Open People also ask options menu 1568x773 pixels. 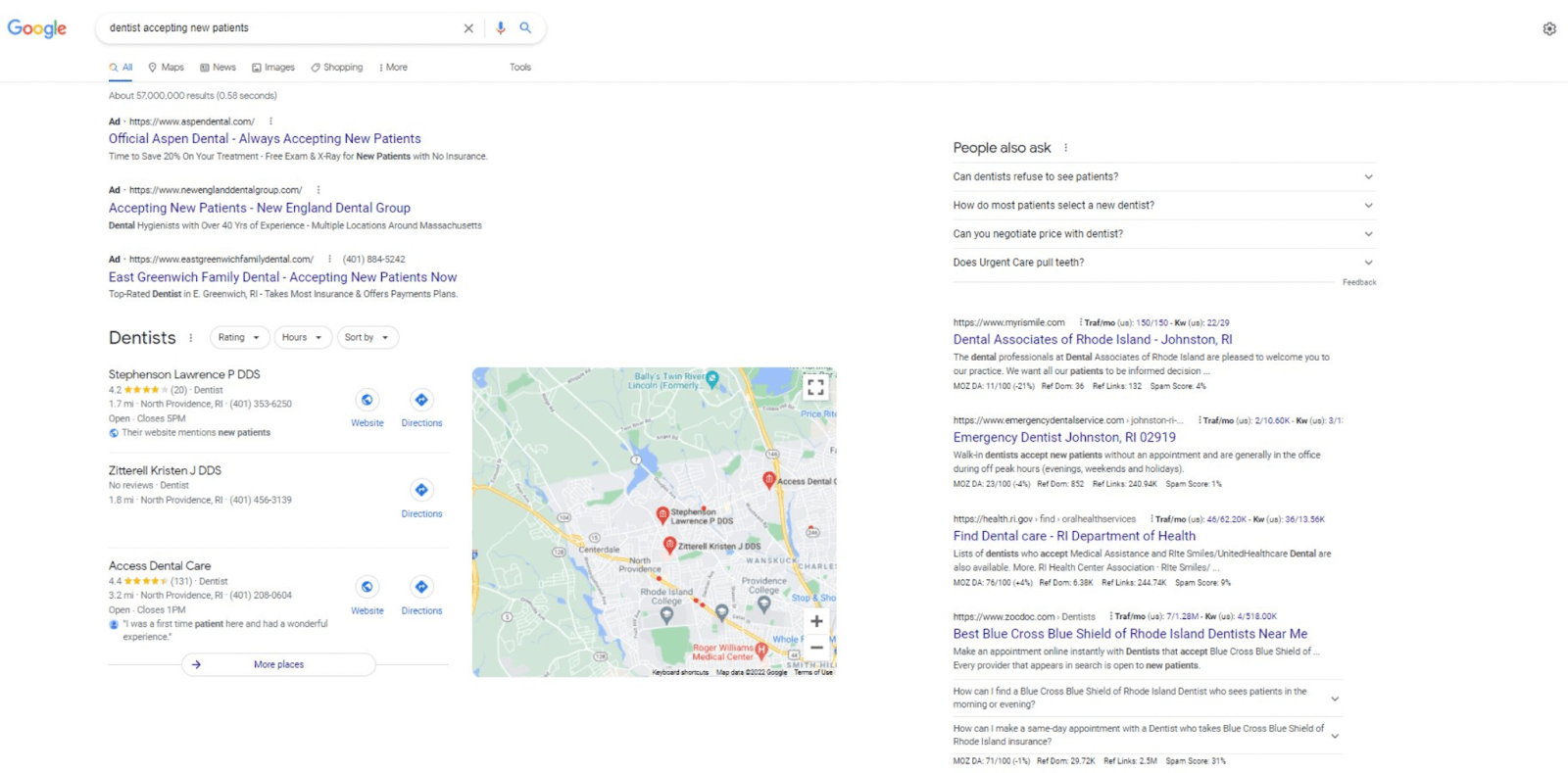1065,148
